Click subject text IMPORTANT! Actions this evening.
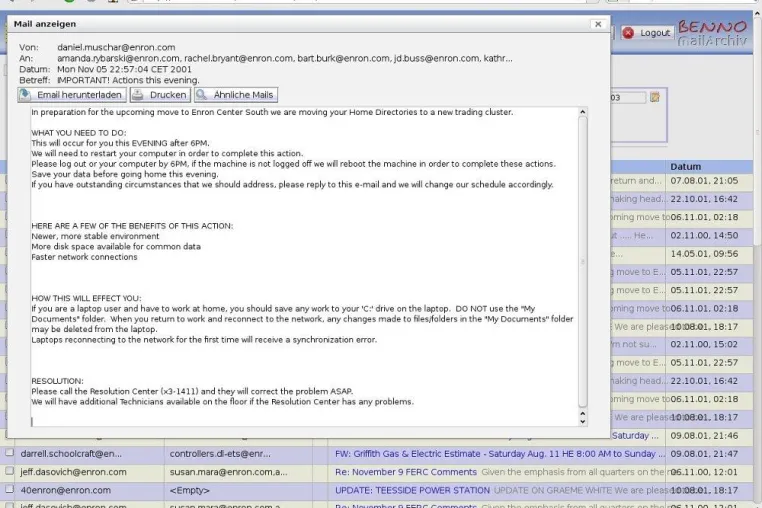This screenshot has width=762, height=508. tap(128, 80)
